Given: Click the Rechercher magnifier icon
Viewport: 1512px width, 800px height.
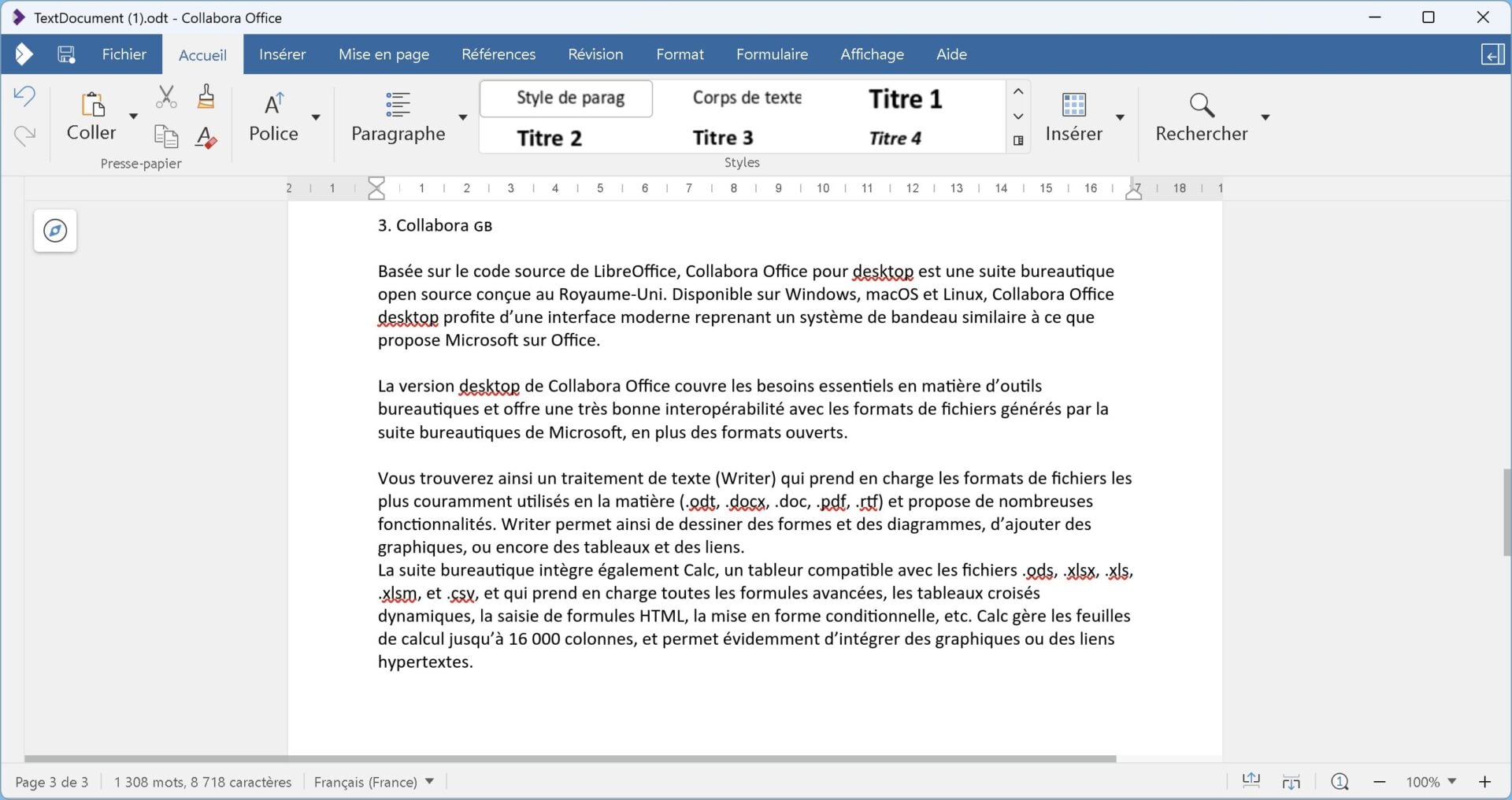Looking at the screenshot, I should tap(1202, 104).
